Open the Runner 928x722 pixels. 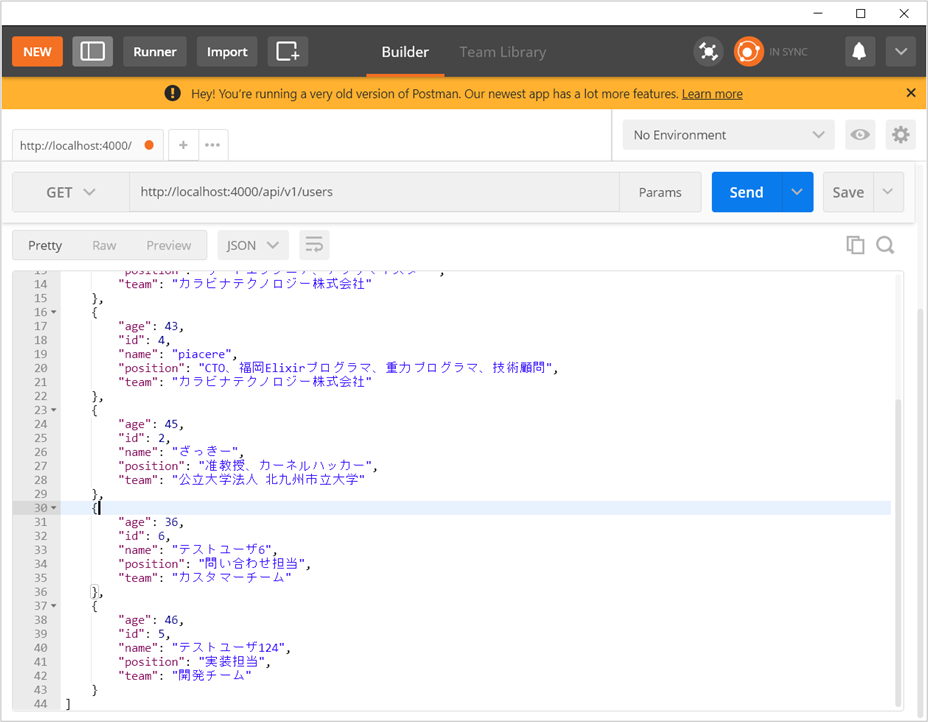[x=154, y=51]
